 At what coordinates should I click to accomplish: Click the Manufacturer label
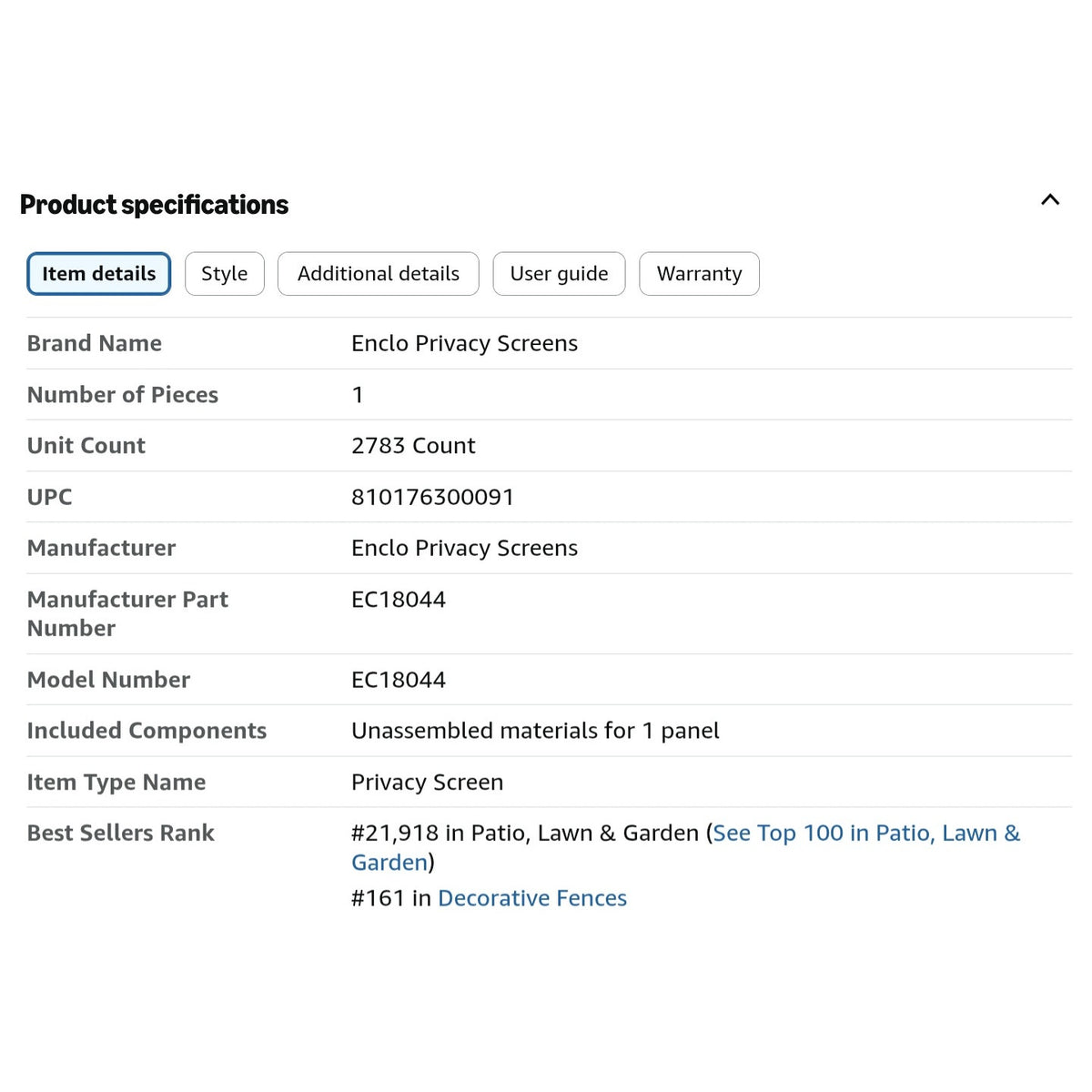[101, 548]
